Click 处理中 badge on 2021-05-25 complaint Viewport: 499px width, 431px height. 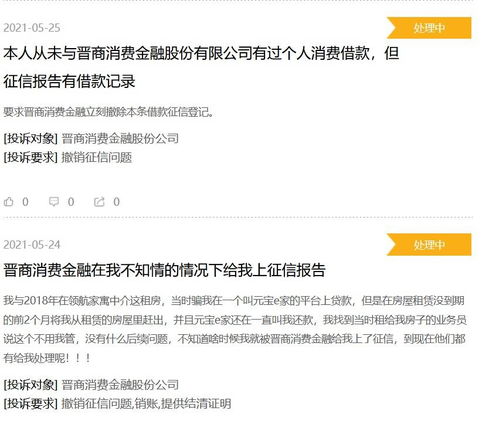[x=429, y=28]
